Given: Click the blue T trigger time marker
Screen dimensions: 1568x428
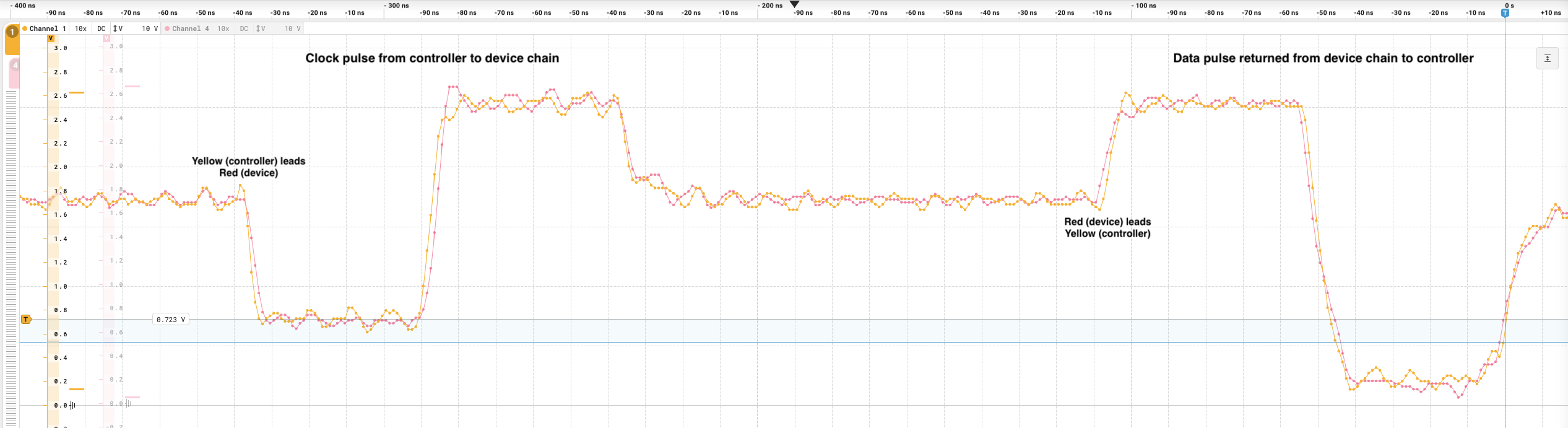Looking at the screenshot, I should (x=1505, y=13).
